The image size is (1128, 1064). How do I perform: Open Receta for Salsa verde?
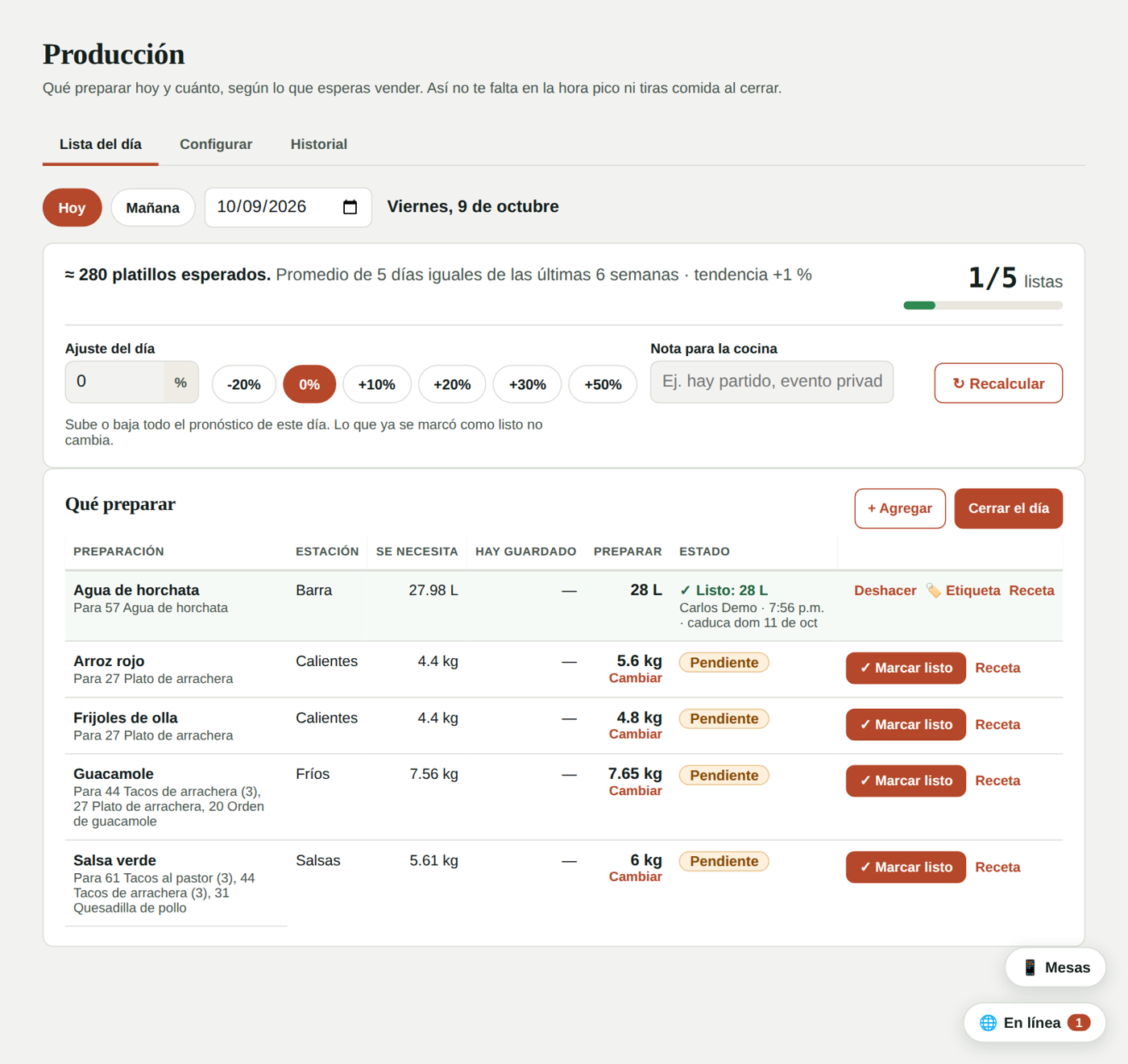997,867
